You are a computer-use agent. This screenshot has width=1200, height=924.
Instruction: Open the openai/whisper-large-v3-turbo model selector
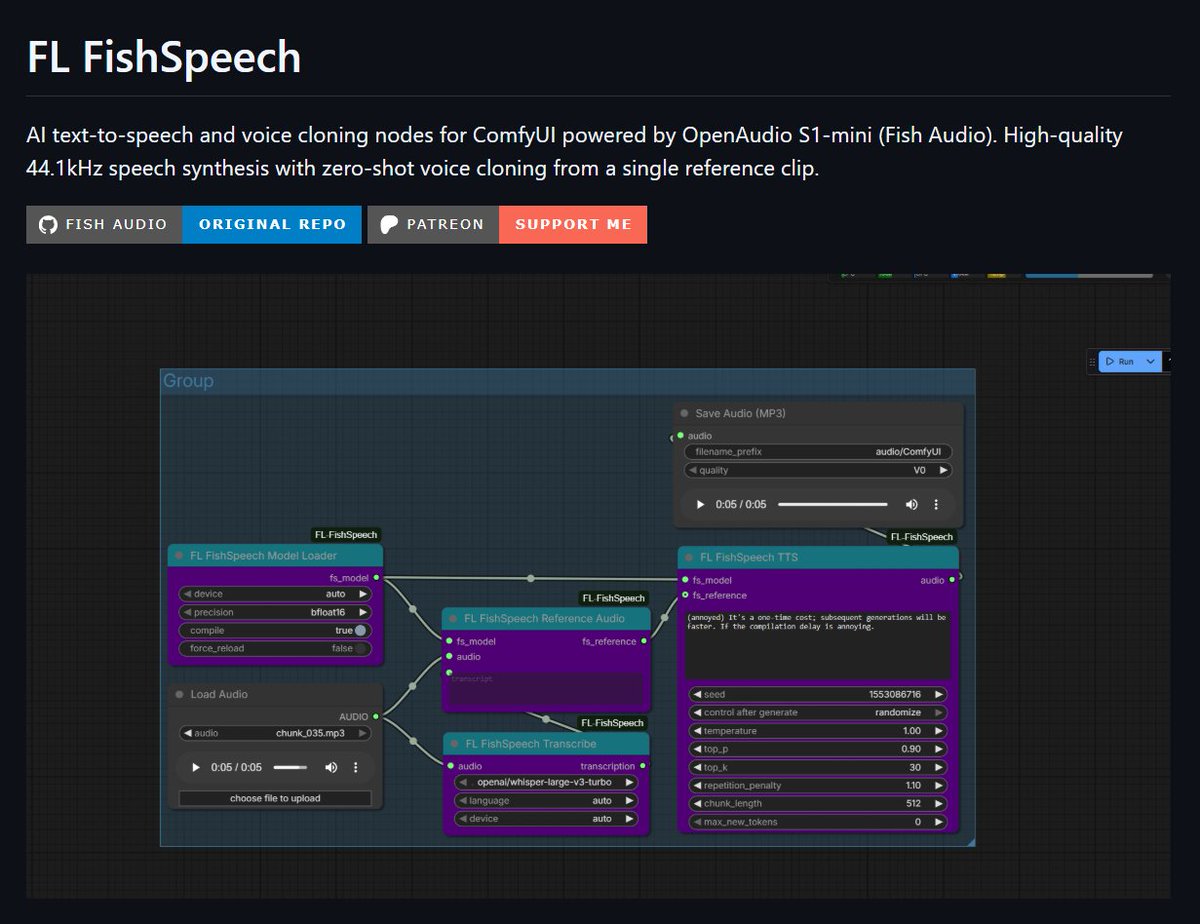tap(546, 782)
